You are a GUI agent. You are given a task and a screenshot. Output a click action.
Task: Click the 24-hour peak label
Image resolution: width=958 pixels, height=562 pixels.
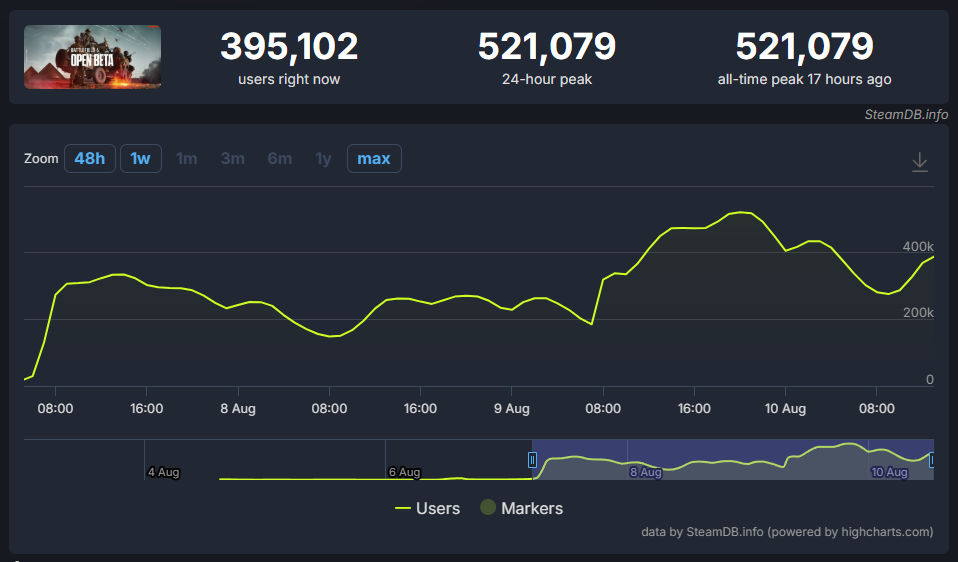547,79
